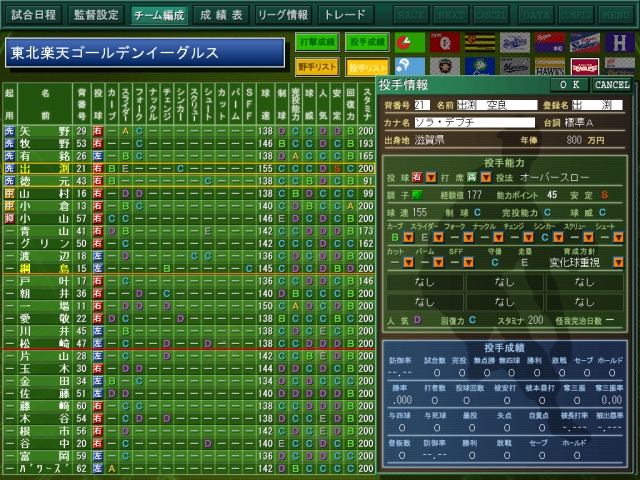
Task: Select pitcher row 網島 number 15
Action: pos(189,269)
